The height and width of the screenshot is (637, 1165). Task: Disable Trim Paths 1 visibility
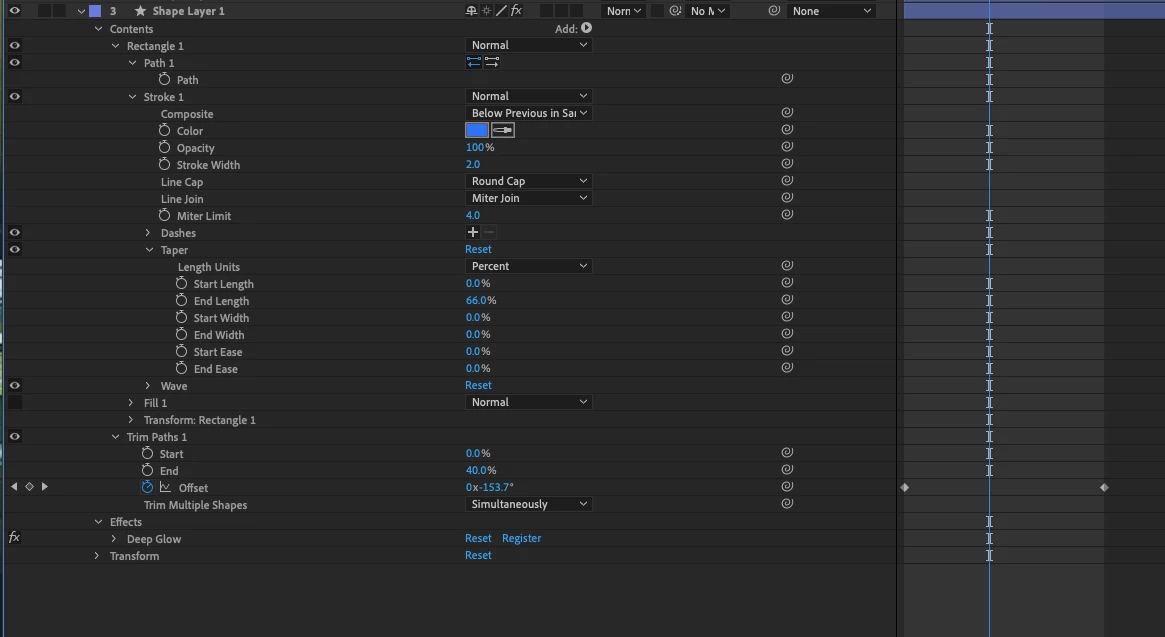pos(14,437)
